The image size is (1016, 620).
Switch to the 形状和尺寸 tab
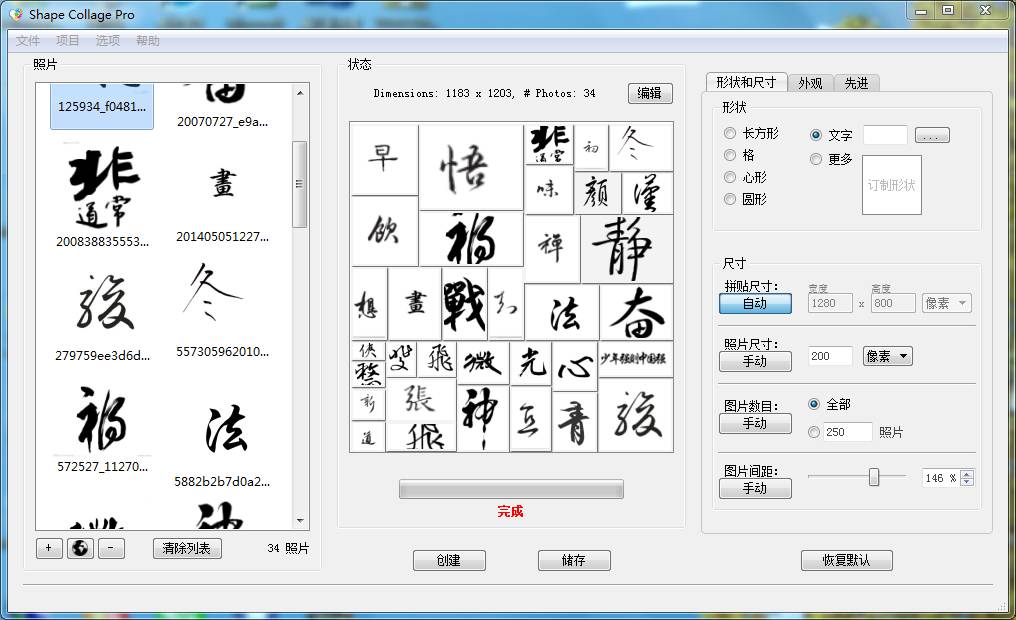(x=746, y=82)
